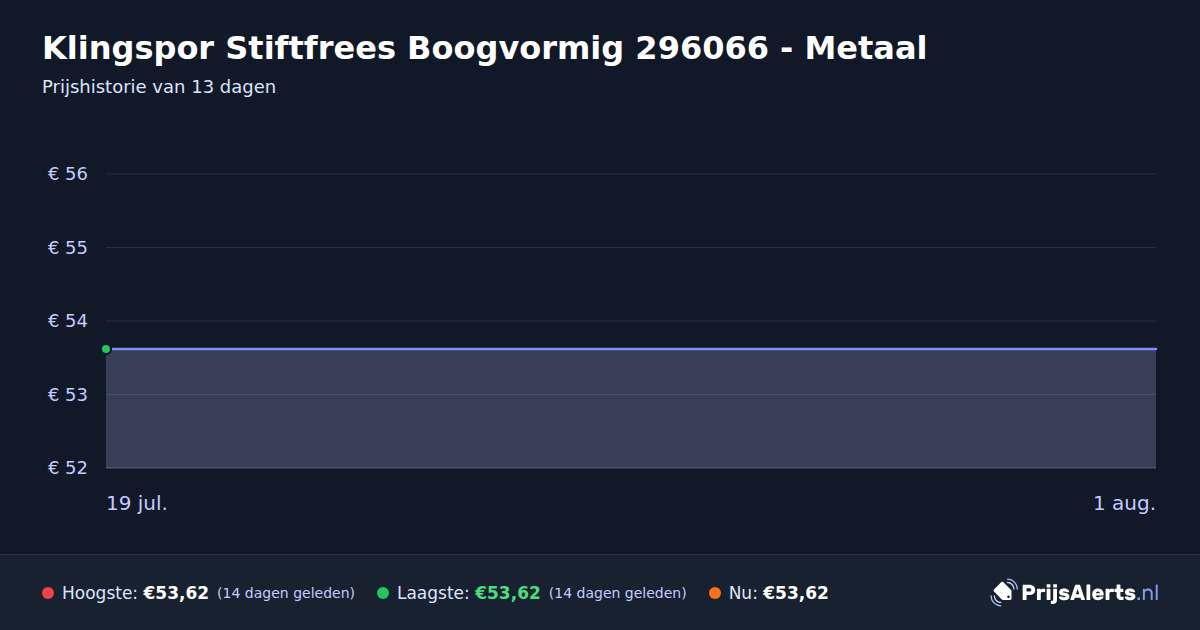Click the € 56 axis label
The width and height of the screenshot is (1200, 630).
coord(68,174)
